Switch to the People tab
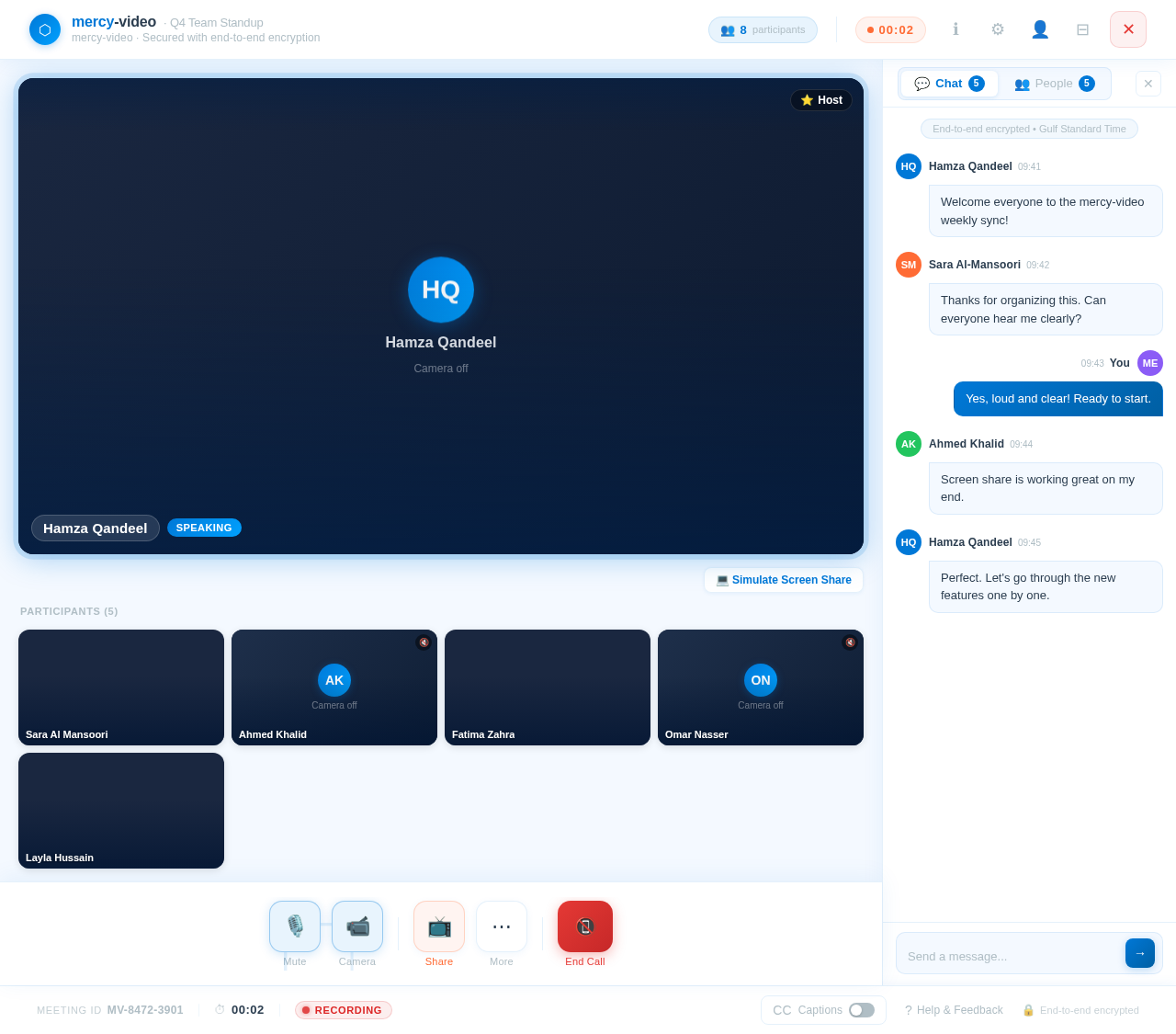 click(1053, 83)
